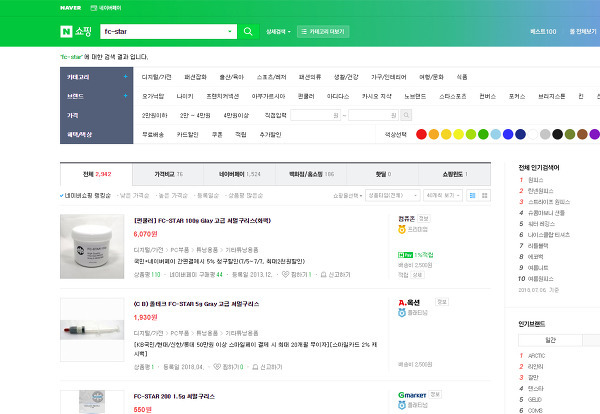Toggle the 무료배송 benefit filter
This screenshot has width=600, height=414.
click(153, 134)
